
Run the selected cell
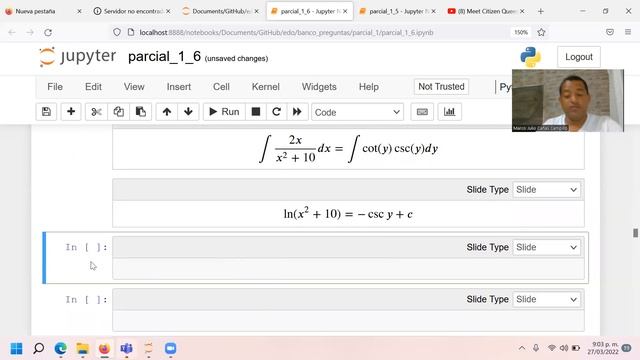tap(224, 112)
